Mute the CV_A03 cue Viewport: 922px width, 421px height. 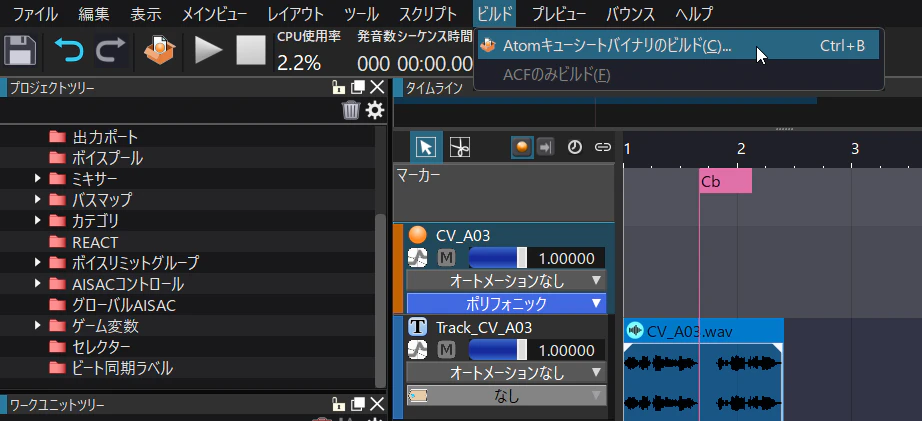pos(447,258)
